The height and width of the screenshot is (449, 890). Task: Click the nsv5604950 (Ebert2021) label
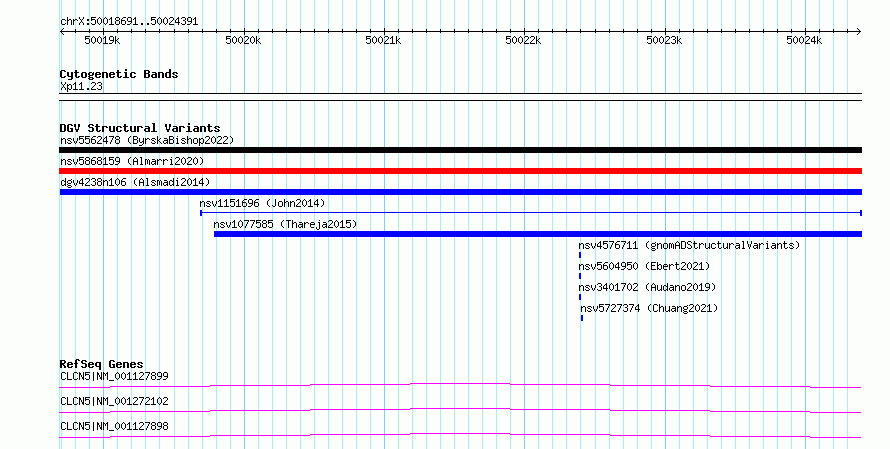pyautogui.click(x=644, y=266)
